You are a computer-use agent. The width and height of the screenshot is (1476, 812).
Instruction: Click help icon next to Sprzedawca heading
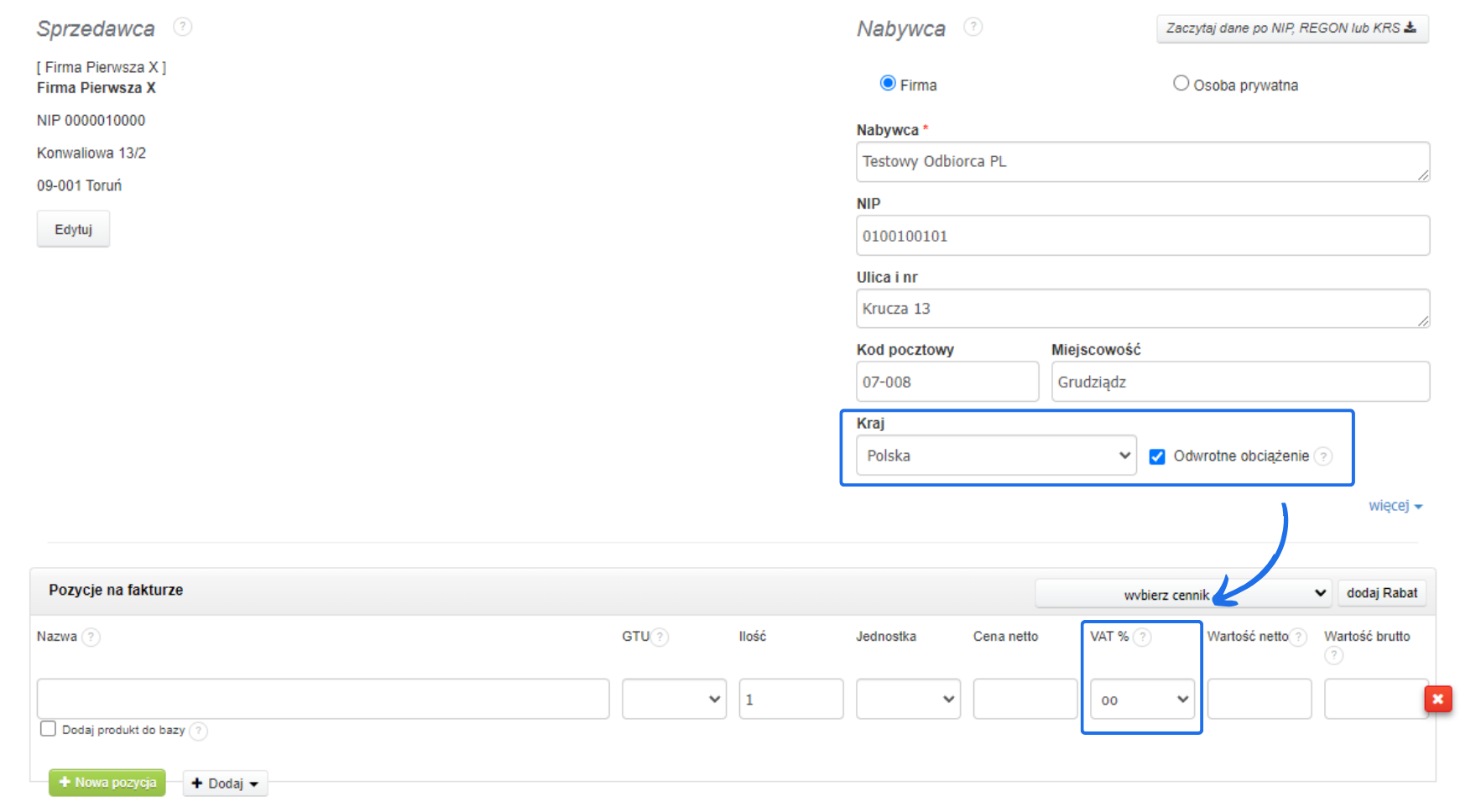click(182, 27)
